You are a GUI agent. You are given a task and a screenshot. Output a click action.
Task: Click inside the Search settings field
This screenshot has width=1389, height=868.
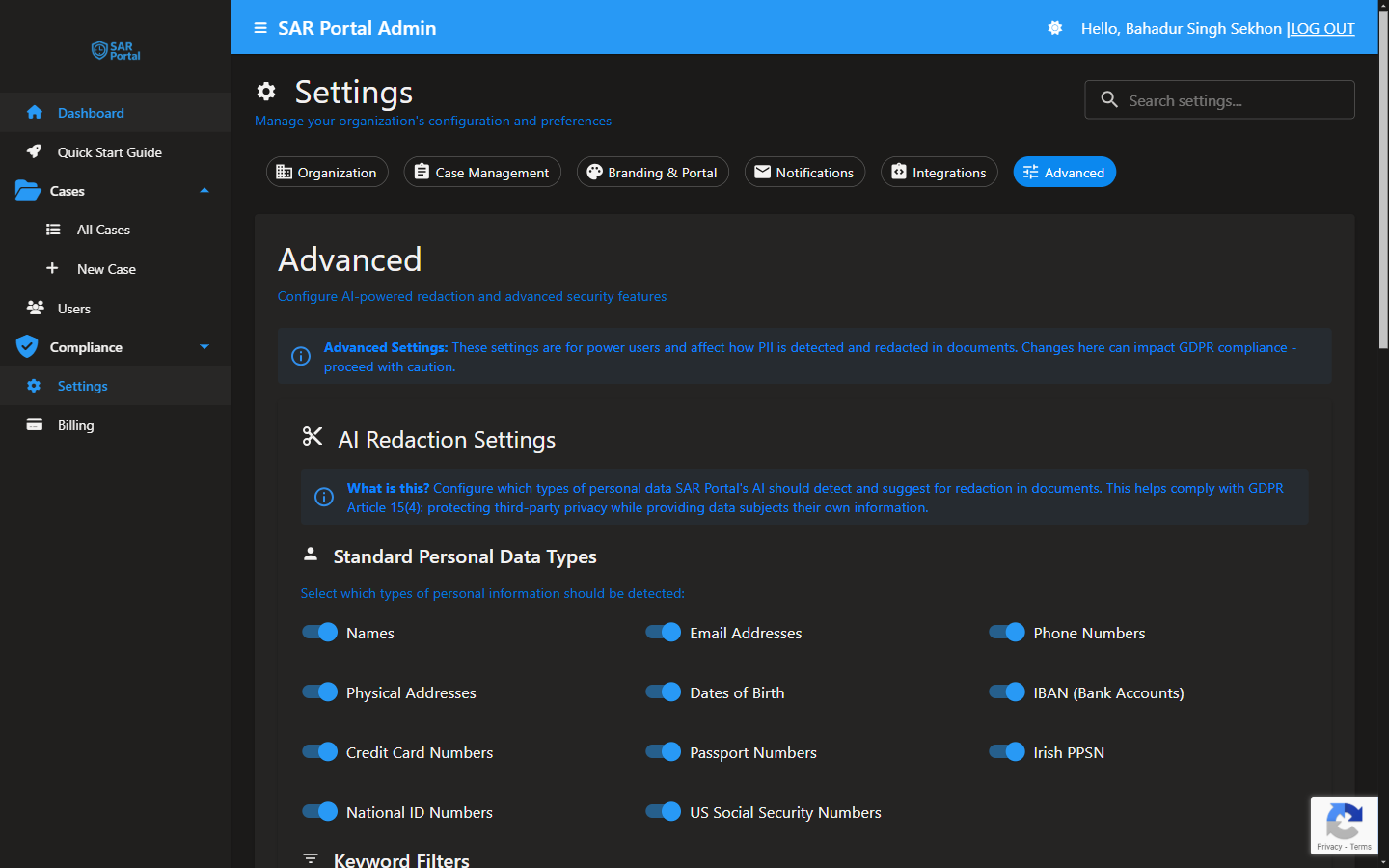coord(1219,99)
